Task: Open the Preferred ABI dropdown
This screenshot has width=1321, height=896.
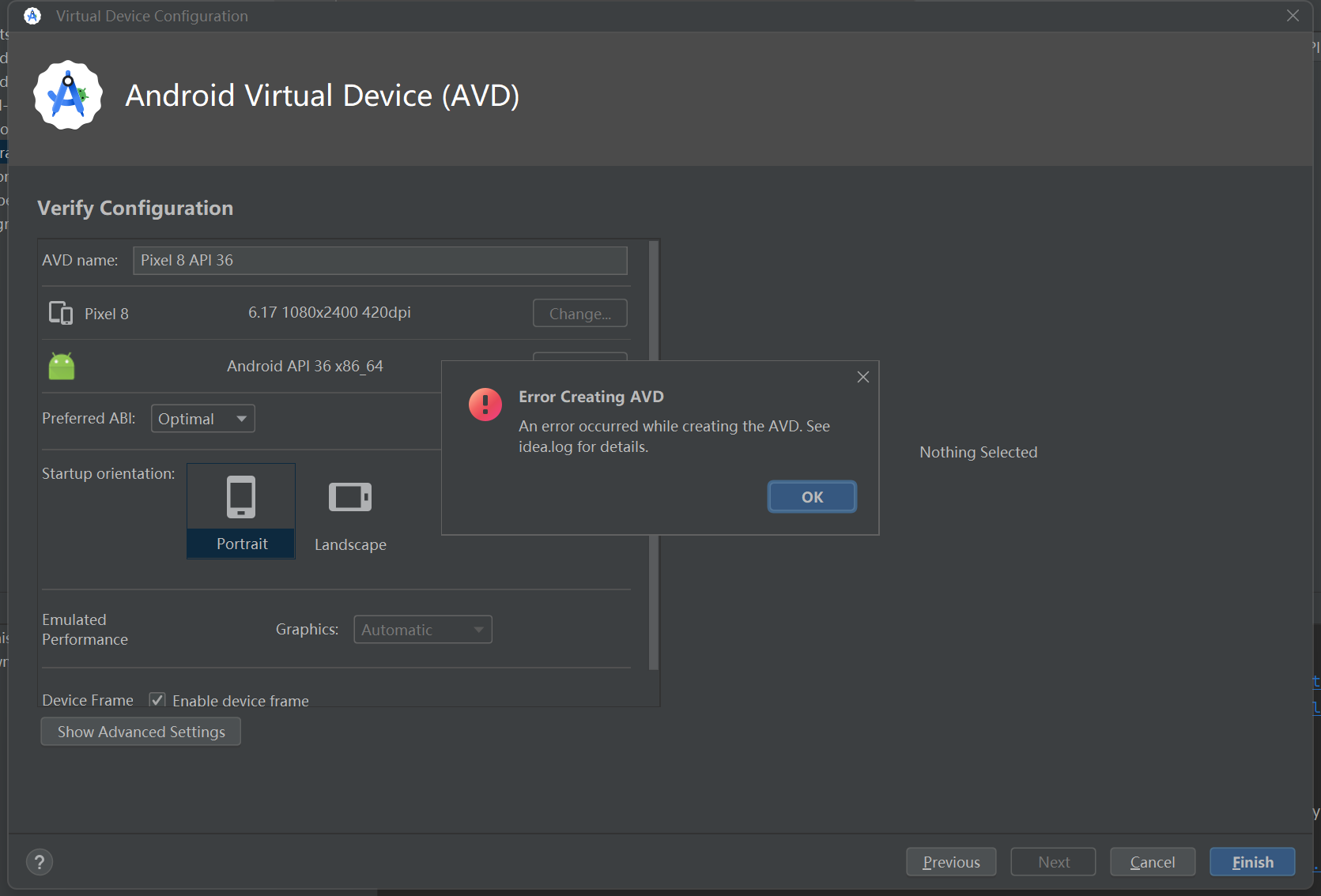Action: click(x=203, y=419)
